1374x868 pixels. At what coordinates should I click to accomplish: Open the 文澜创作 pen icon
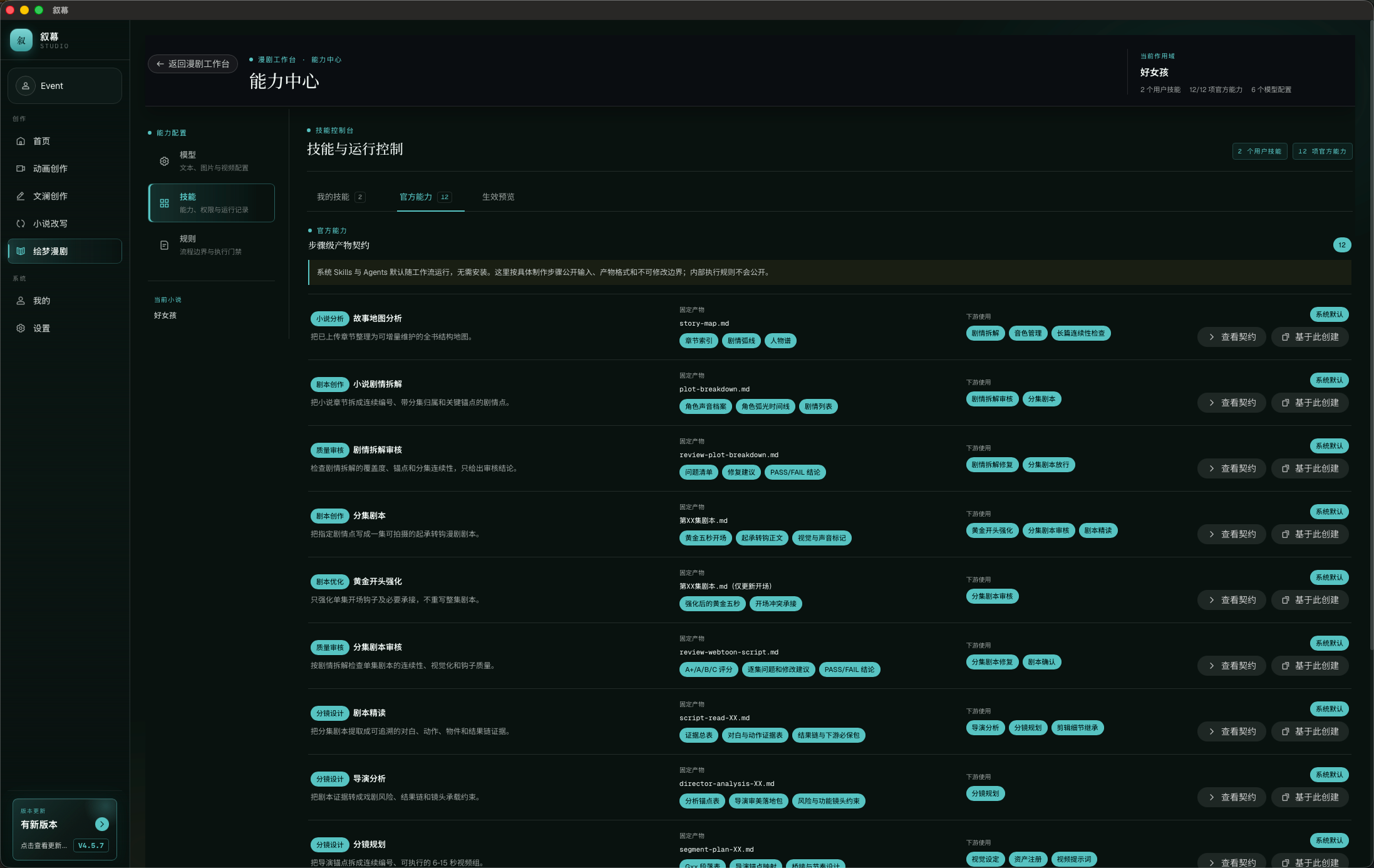[21, 196]
